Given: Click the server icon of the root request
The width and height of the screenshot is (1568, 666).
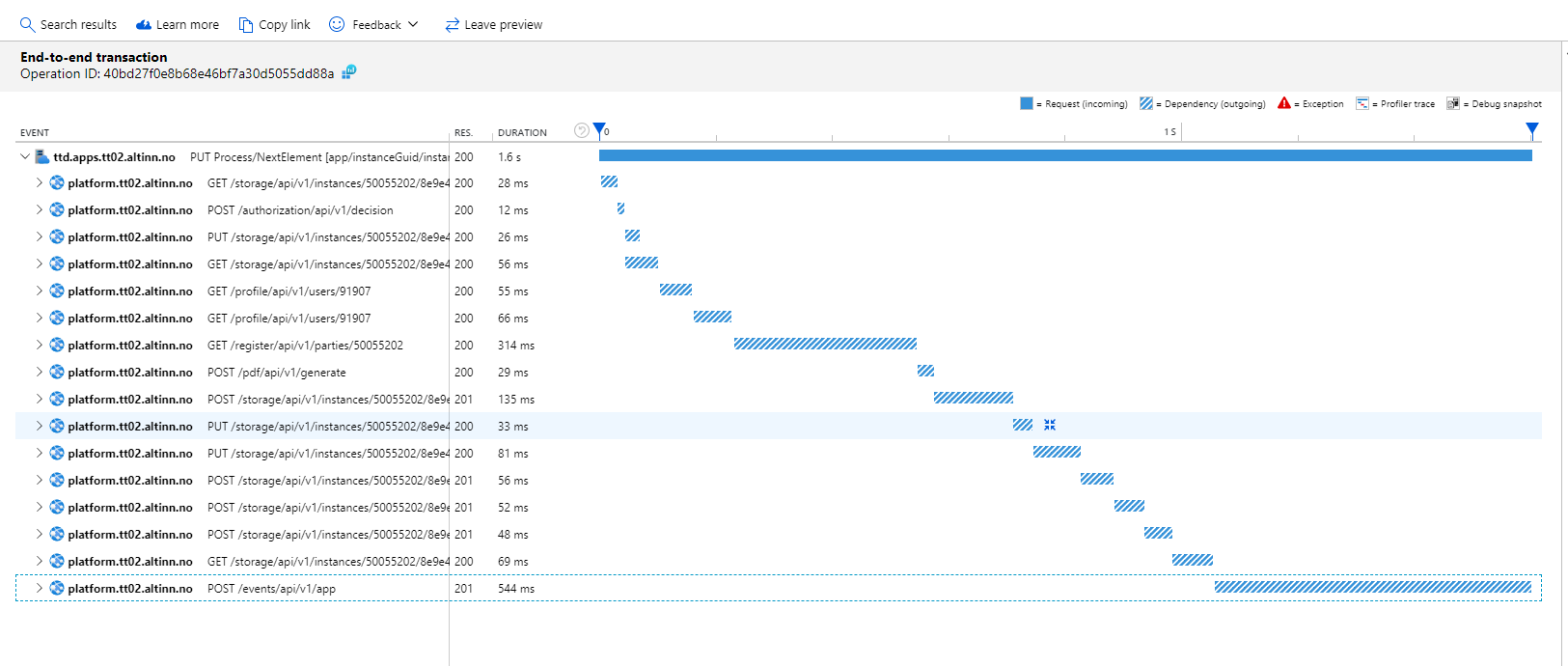Looking at the screenshot, I should pos(42,156).
